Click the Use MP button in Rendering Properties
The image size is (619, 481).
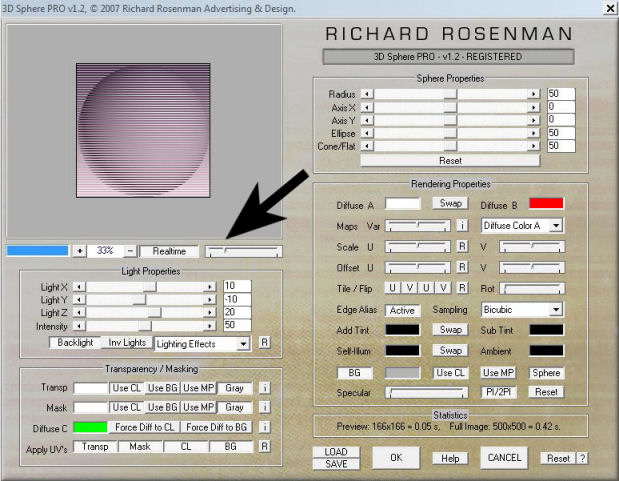499,372
